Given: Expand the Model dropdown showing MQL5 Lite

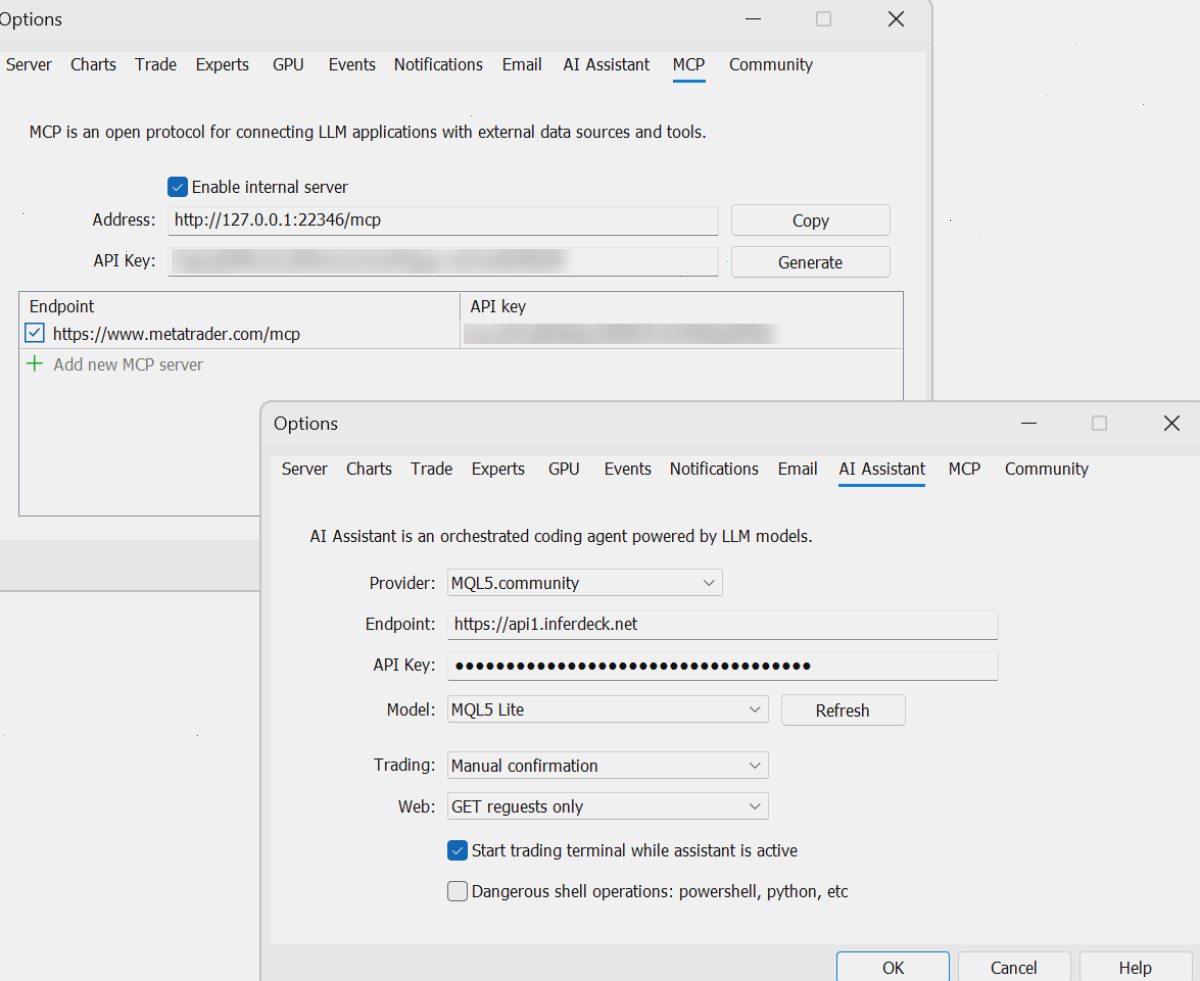Looking at the screenshot, I should point(608,710).
